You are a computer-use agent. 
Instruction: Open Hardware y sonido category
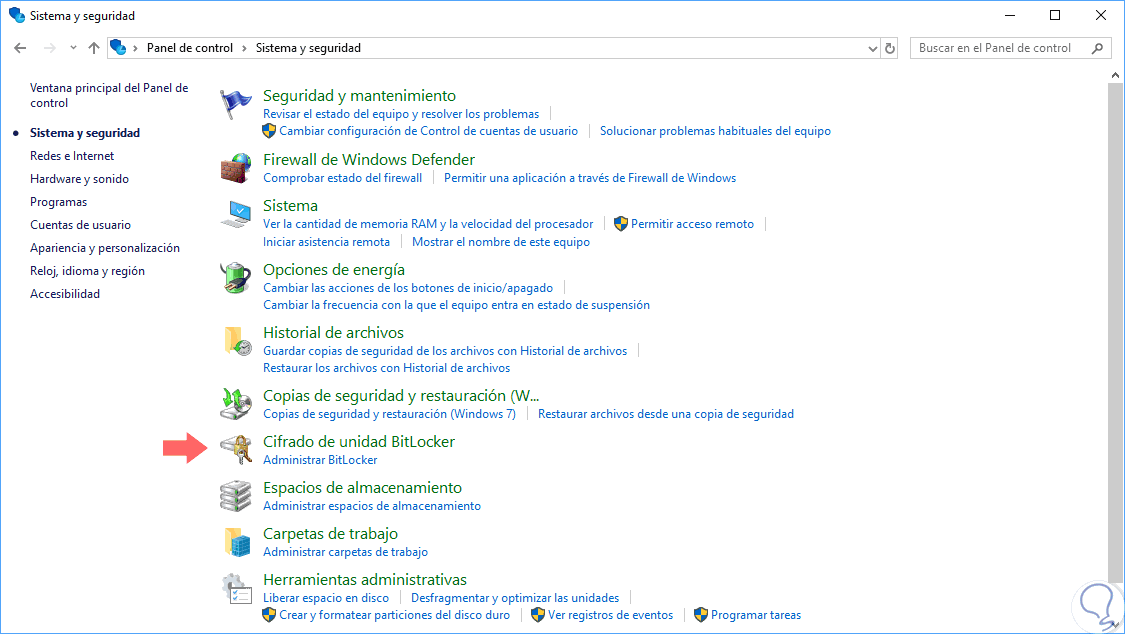tap(79, 179)
